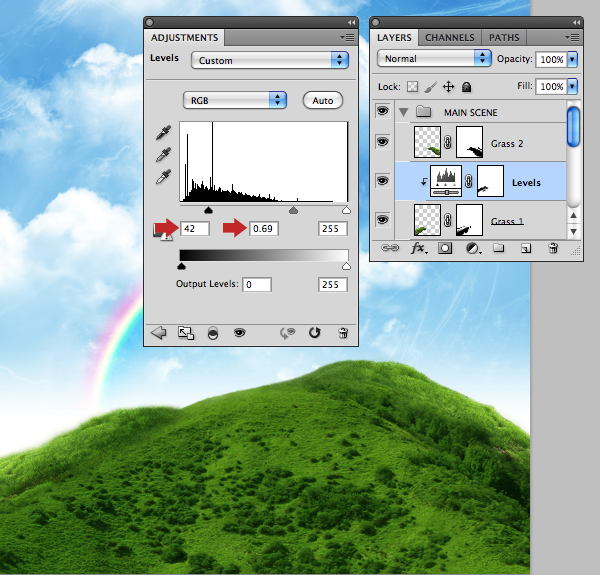Screen dimensions: 600x575
Task: Hide the MAIN SCENE group
Action: coord(382,111)
